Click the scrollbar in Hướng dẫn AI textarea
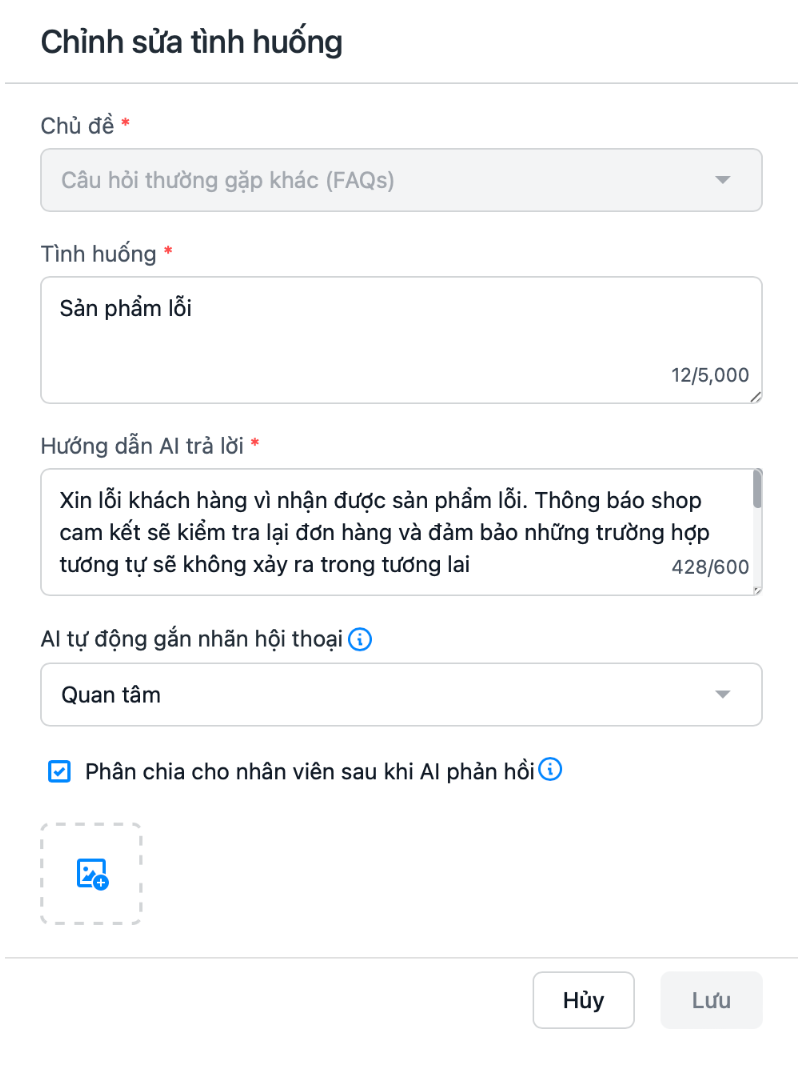 coord(757,490)
